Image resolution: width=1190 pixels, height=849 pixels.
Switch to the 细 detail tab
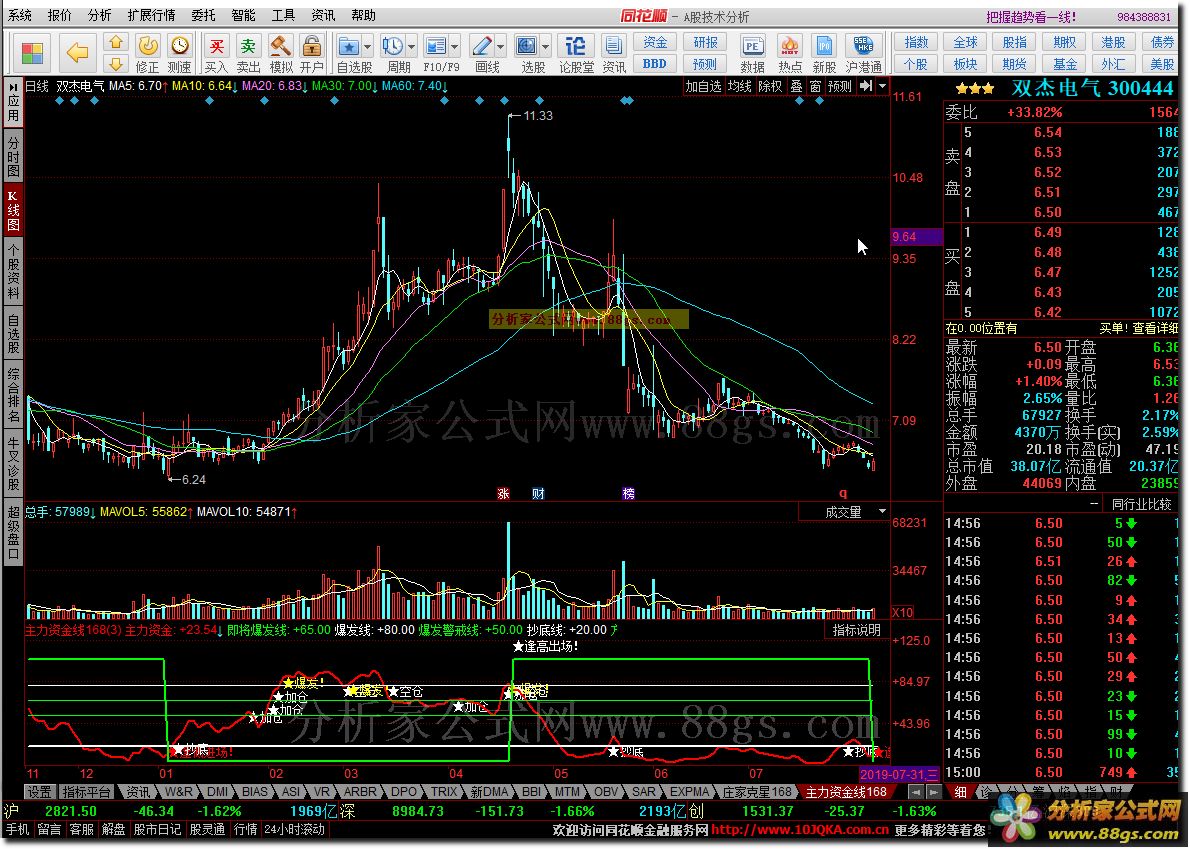pyautogui.click(x=960, y=792)
